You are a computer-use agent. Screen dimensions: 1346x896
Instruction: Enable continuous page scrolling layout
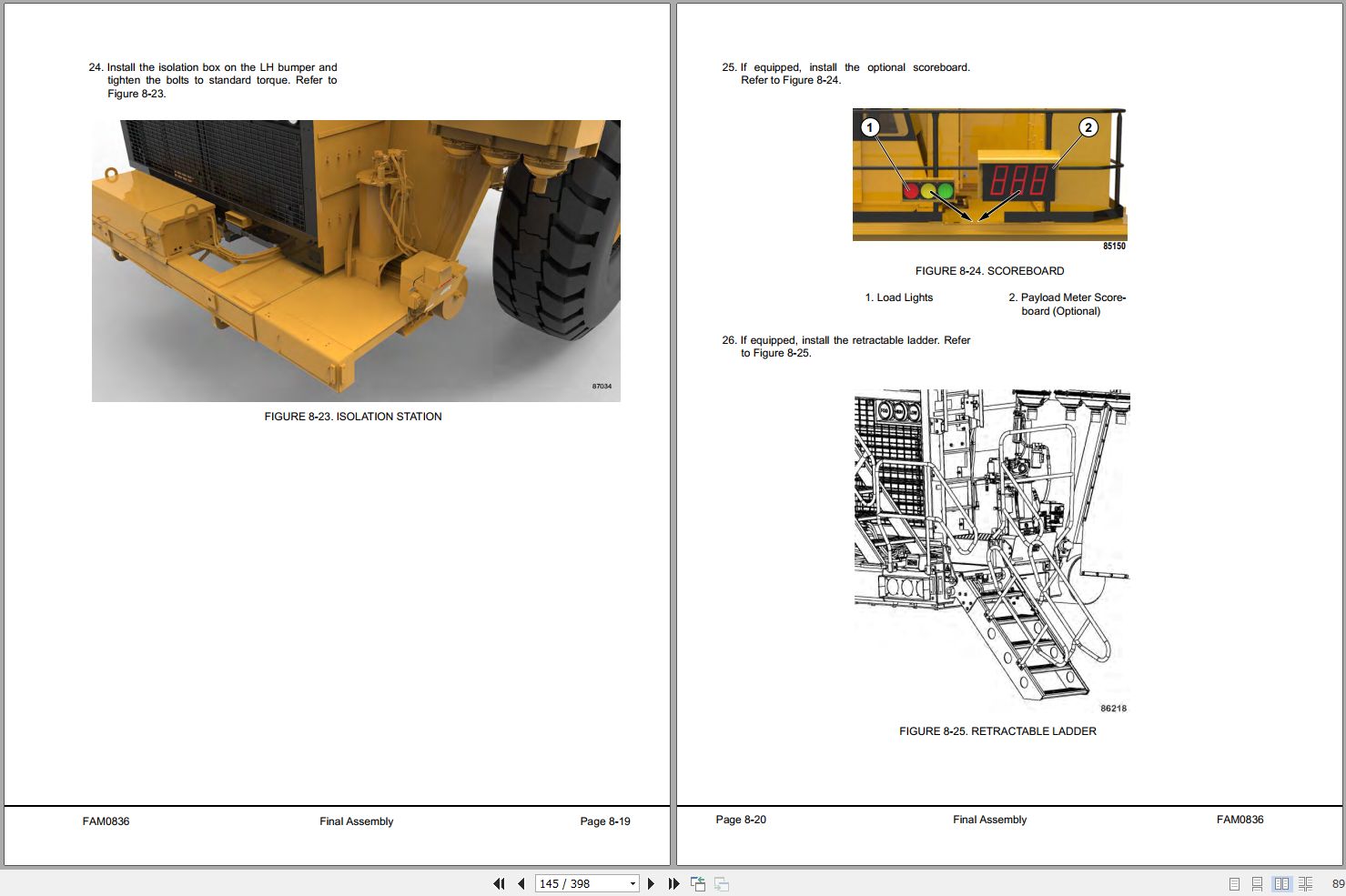click(1257, 883)
